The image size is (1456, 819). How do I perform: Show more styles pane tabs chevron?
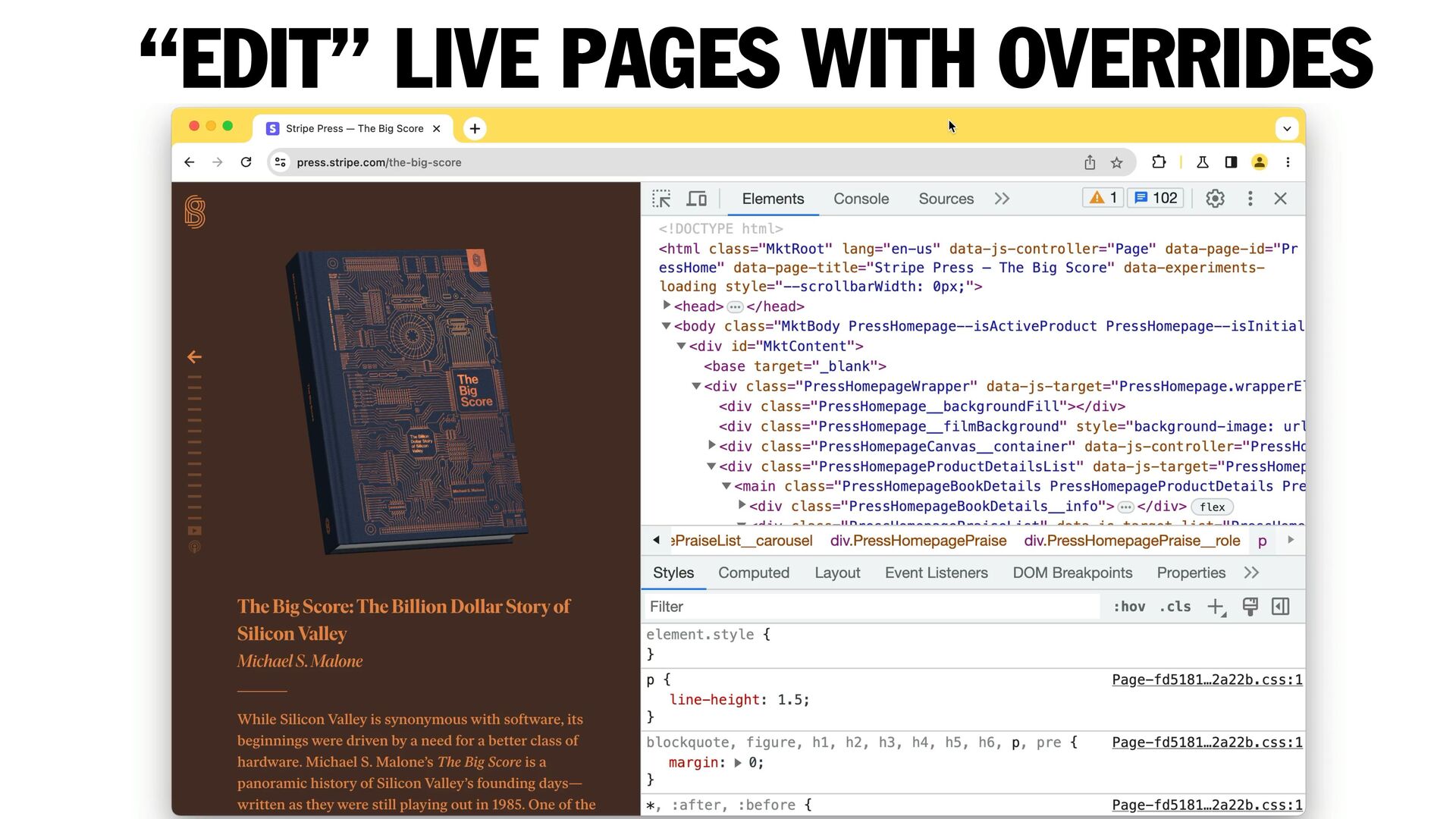[x=1251, y=573]
